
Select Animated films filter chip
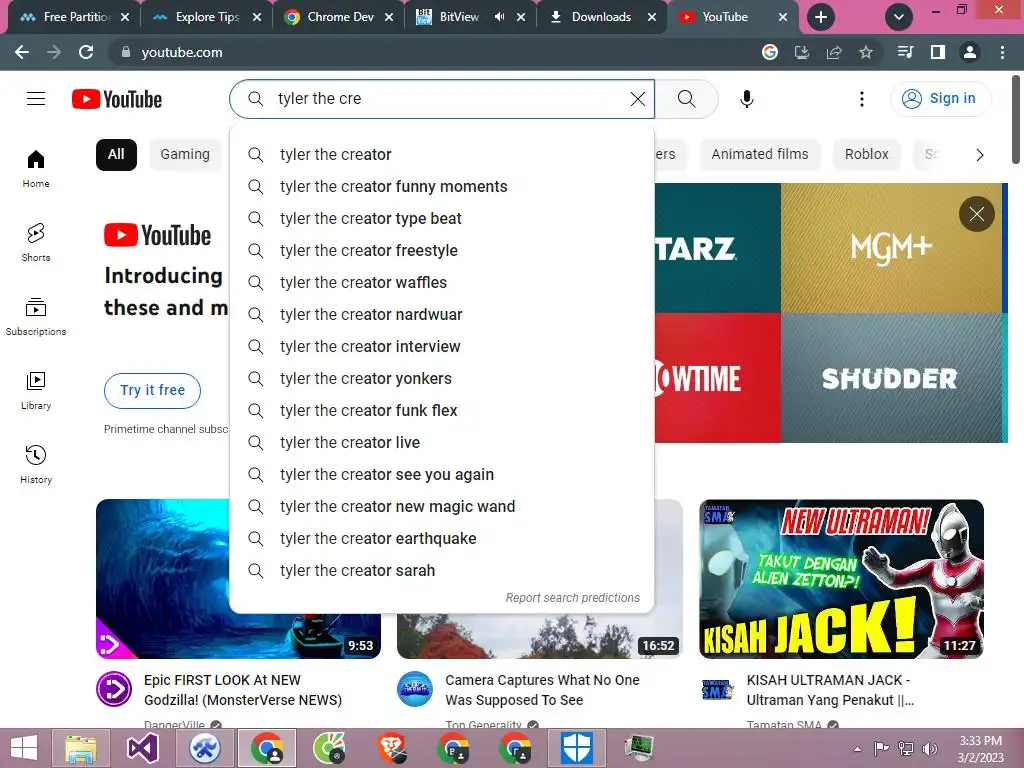click(760, 155)
